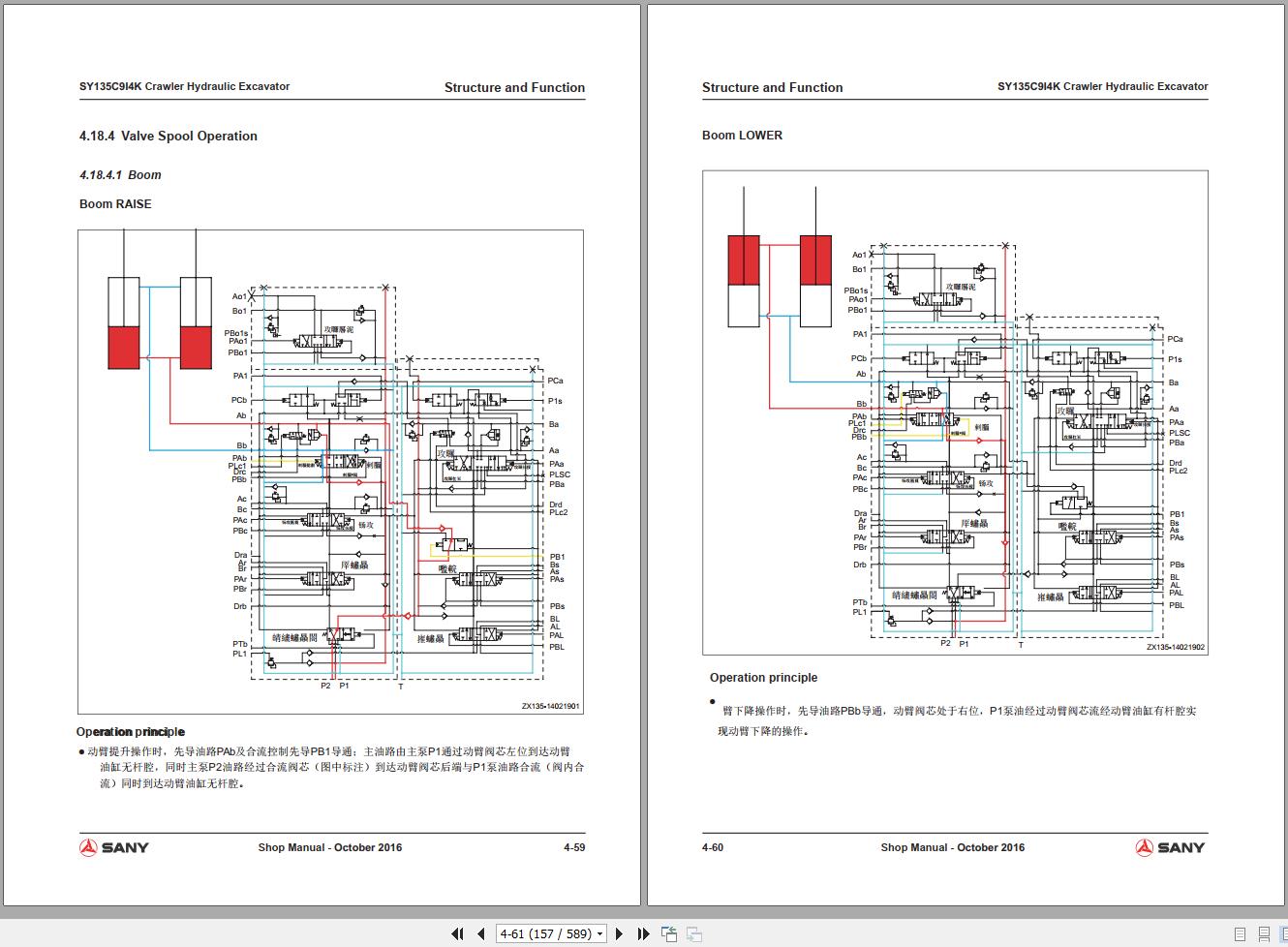Advance to the next page
This screenshot has height=947, width=1288.
[x=620, y=933]
